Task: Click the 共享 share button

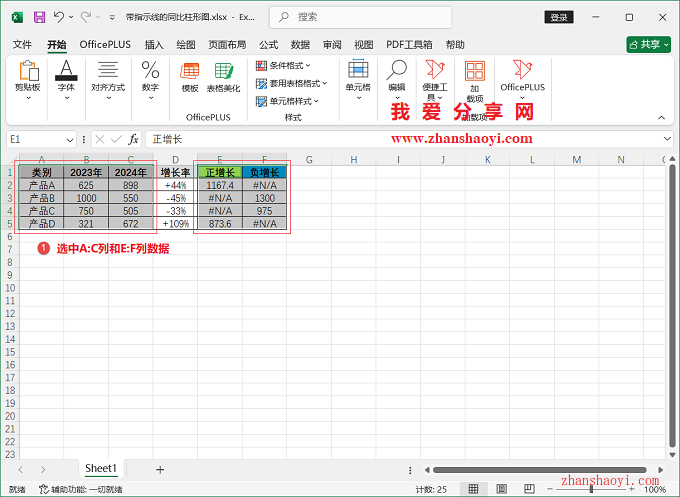Action: (648, 45)
